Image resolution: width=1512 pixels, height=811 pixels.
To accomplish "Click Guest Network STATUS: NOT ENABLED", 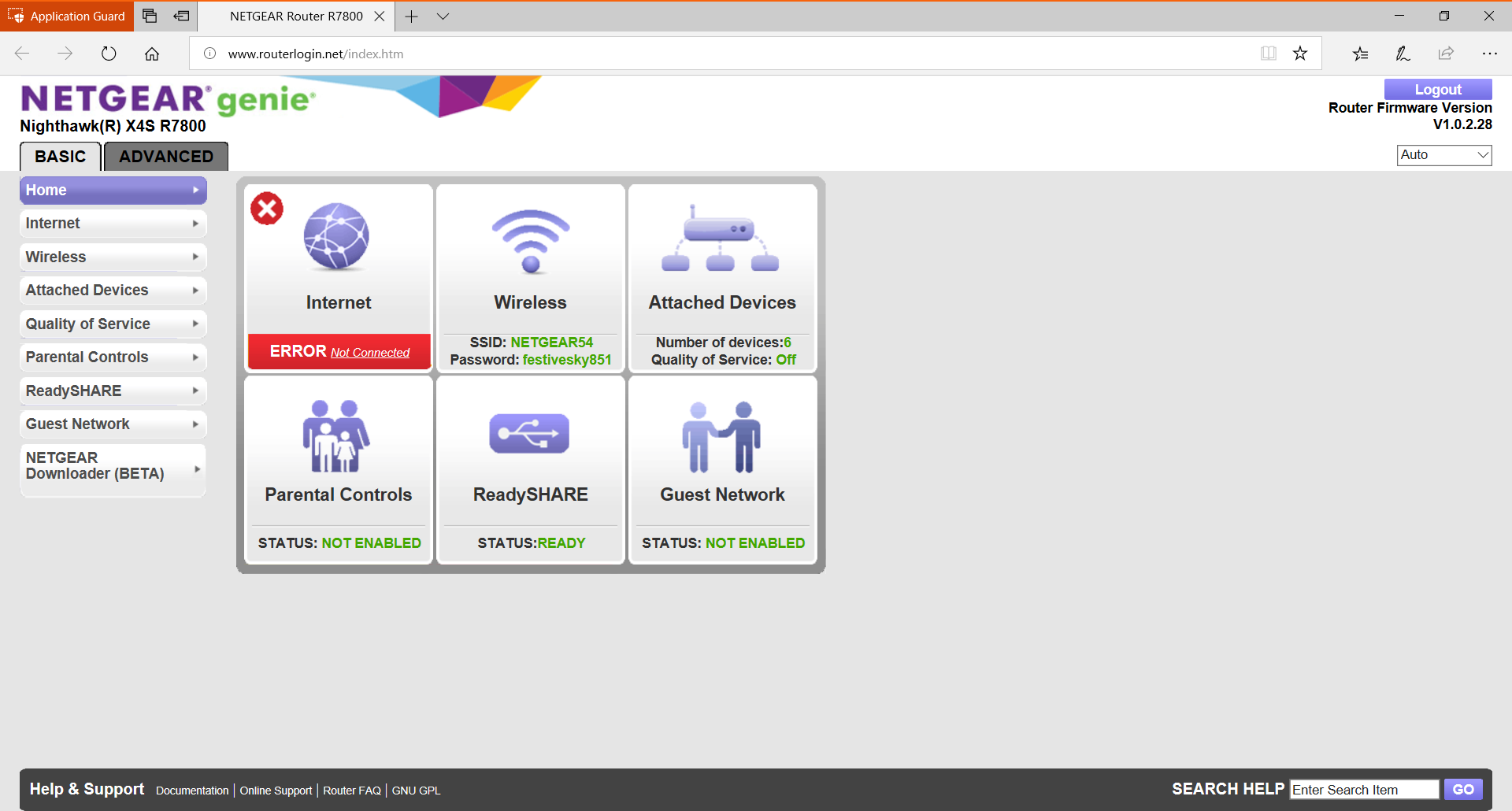I will 723,543.
